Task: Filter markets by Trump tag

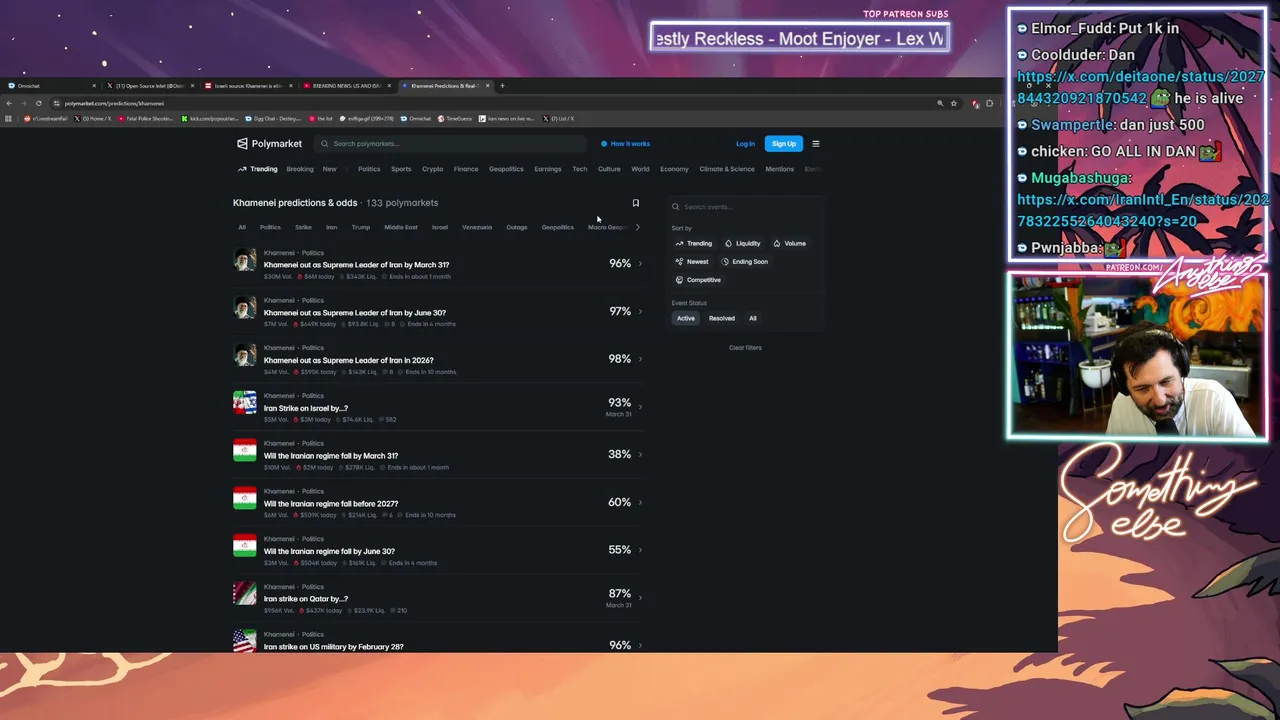Action: point(361,227)
